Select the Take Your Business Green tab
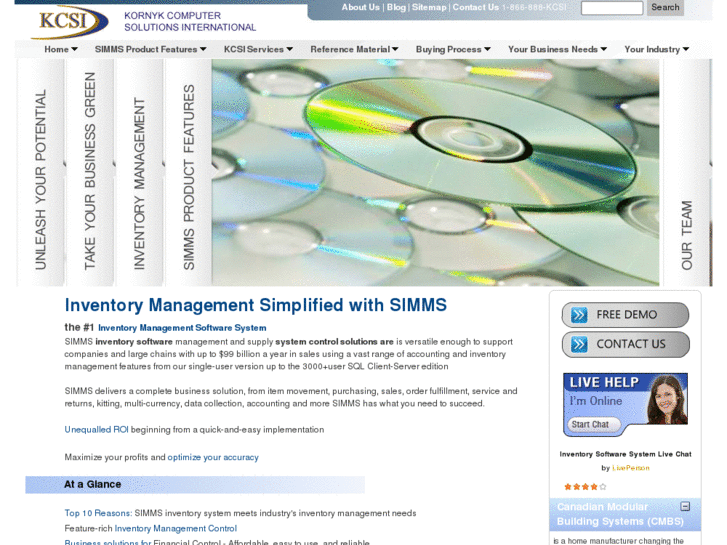Viewport: 727px width, 545px height. pyautogui.click(x=90, y=173)
